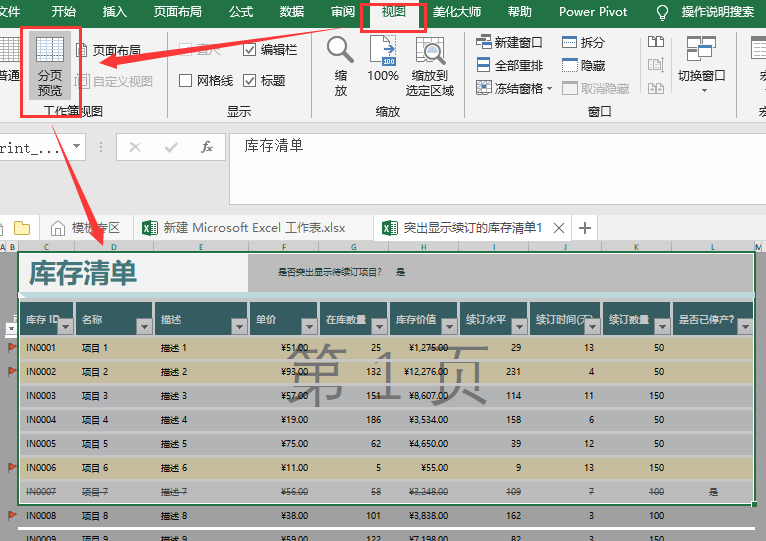Open the Power Pivot ribbon tab
Screen dimensions: 766x541
coord(593,12)
